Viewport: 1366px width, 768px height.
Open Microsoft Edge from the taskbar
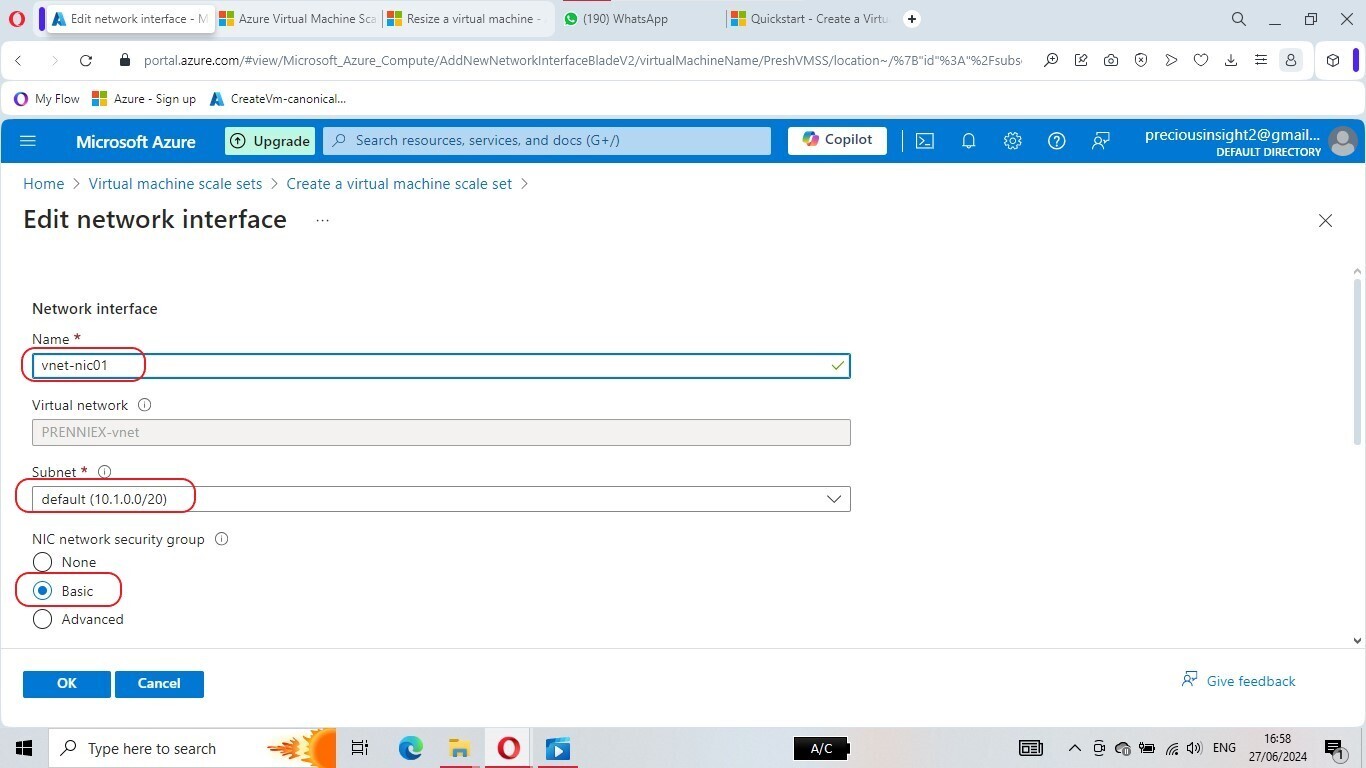point(410,748)
